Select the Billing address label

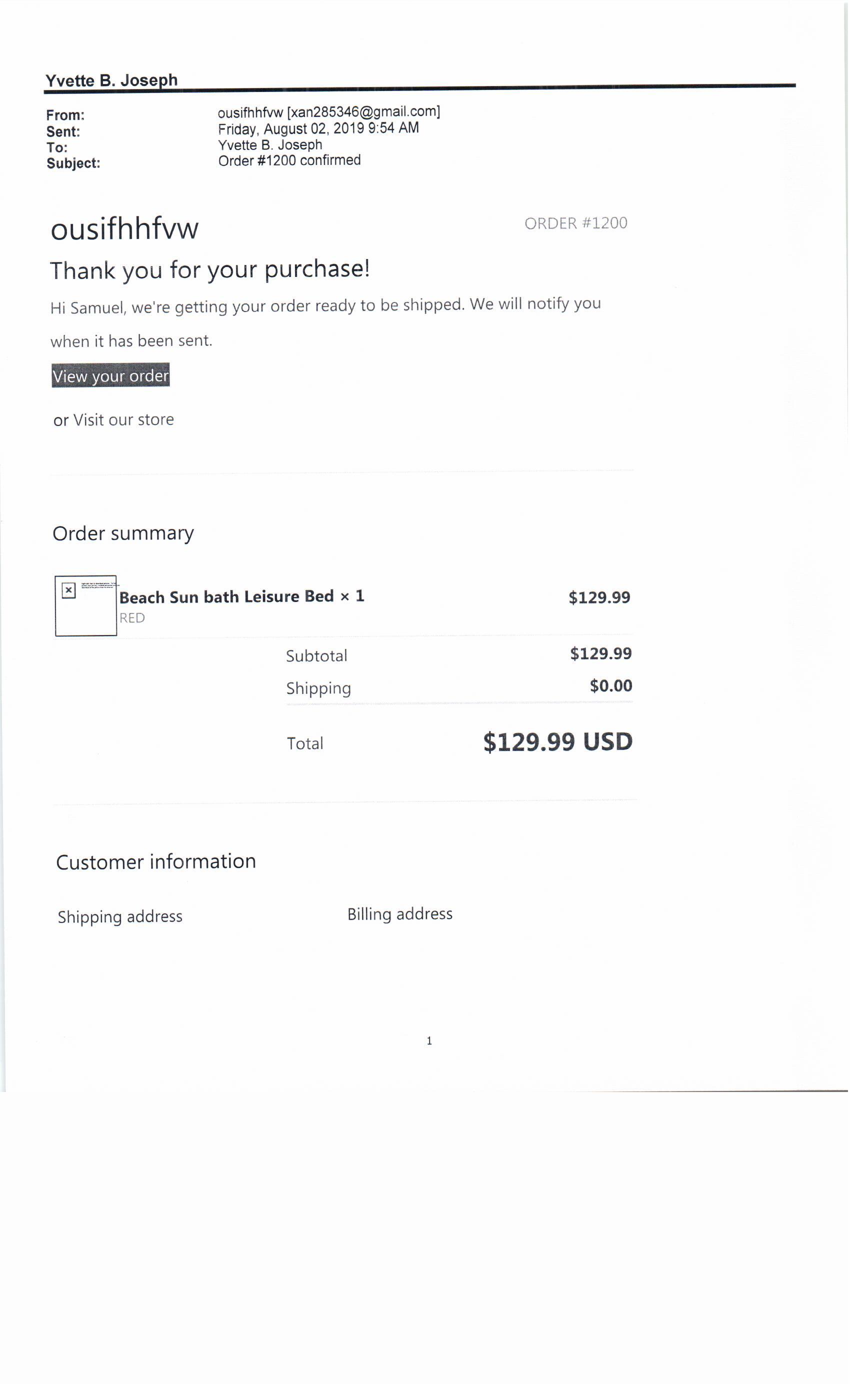coord(400,914)
